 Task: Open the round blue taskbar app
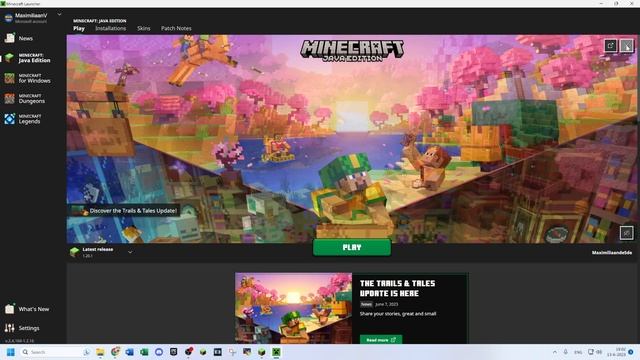click(159, 352)
